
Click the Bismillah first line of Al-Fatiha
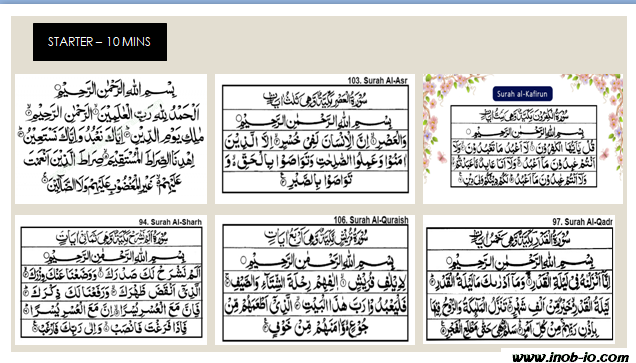[x=116, y=90]
